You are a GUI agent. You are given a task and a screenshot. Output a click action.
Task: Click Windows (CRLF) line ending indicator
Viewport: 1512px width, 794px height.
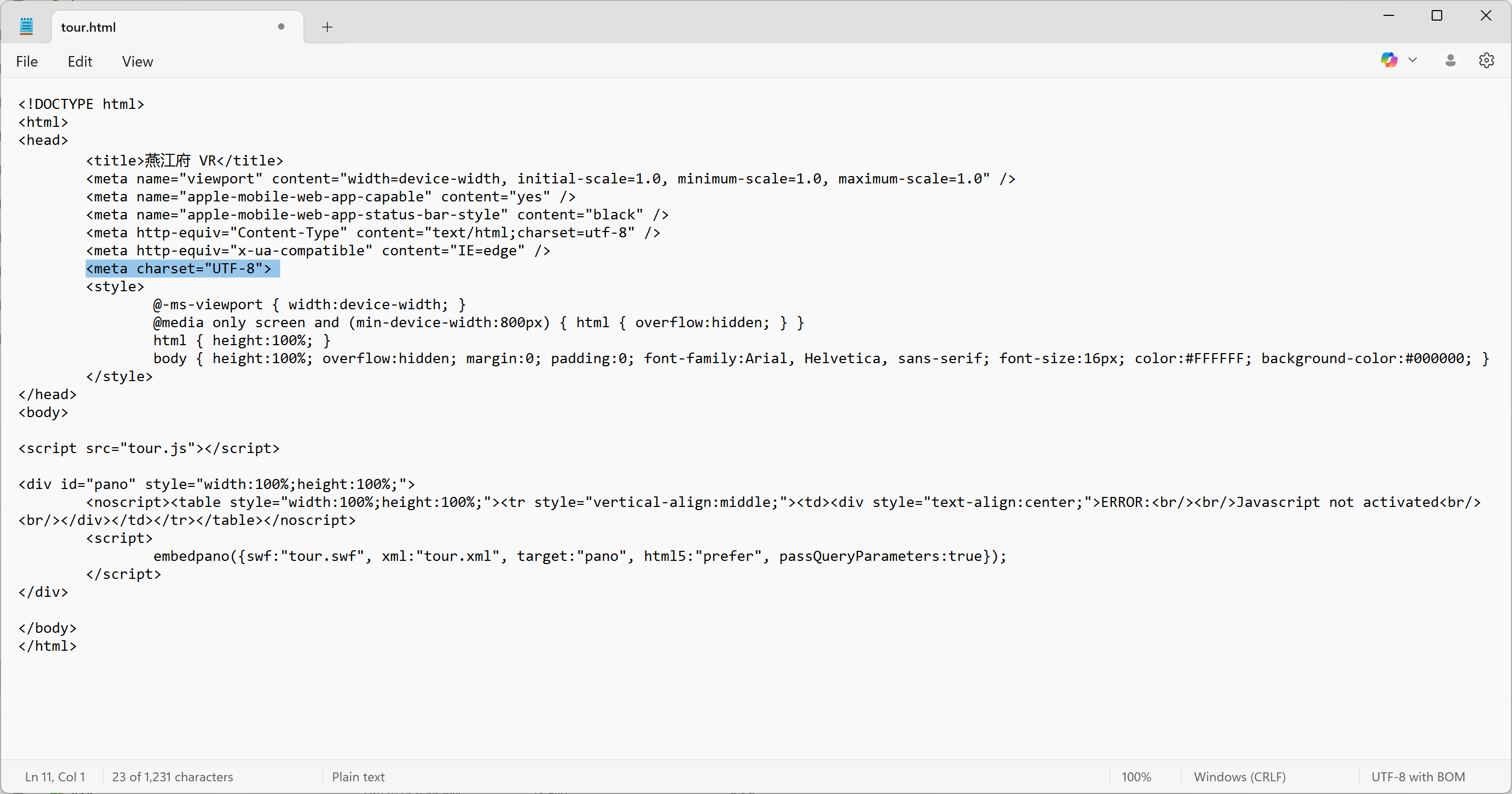click(1239, 777)
